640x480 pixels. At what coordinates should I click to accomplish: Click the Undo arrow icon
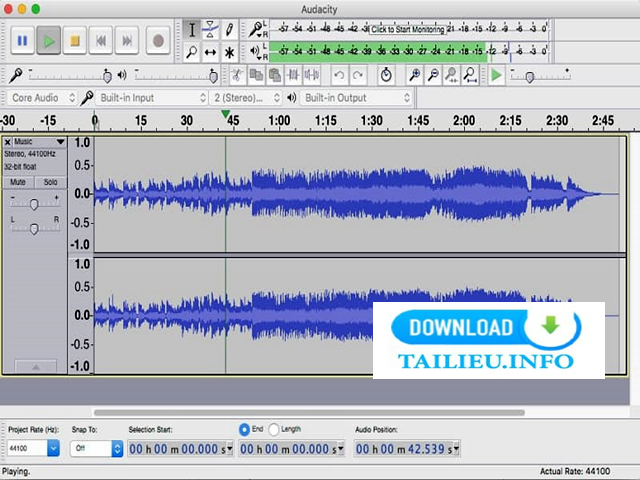pos(339,75)
